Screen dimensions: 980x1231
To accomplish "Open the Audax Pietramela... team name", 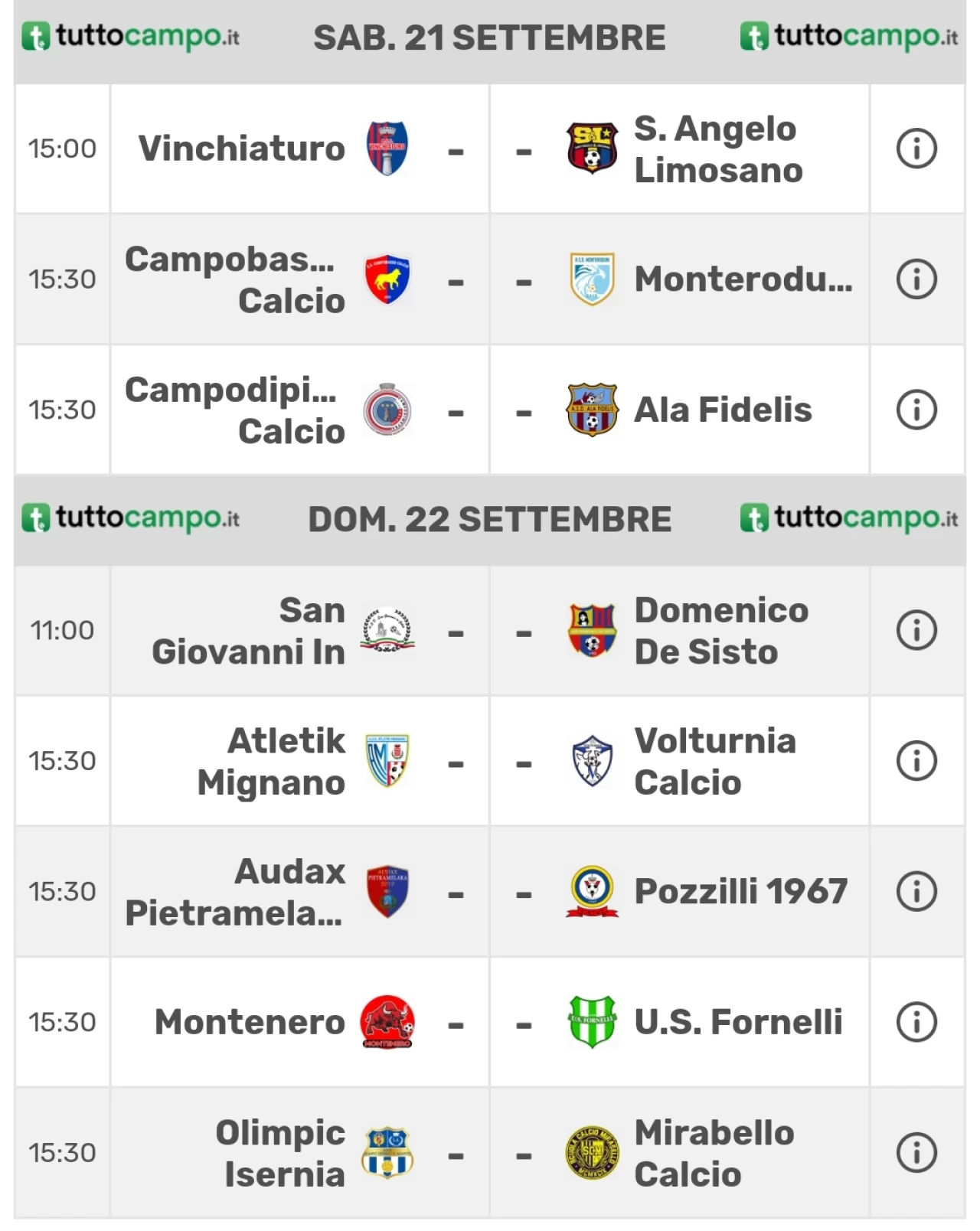I will point(235,892).
